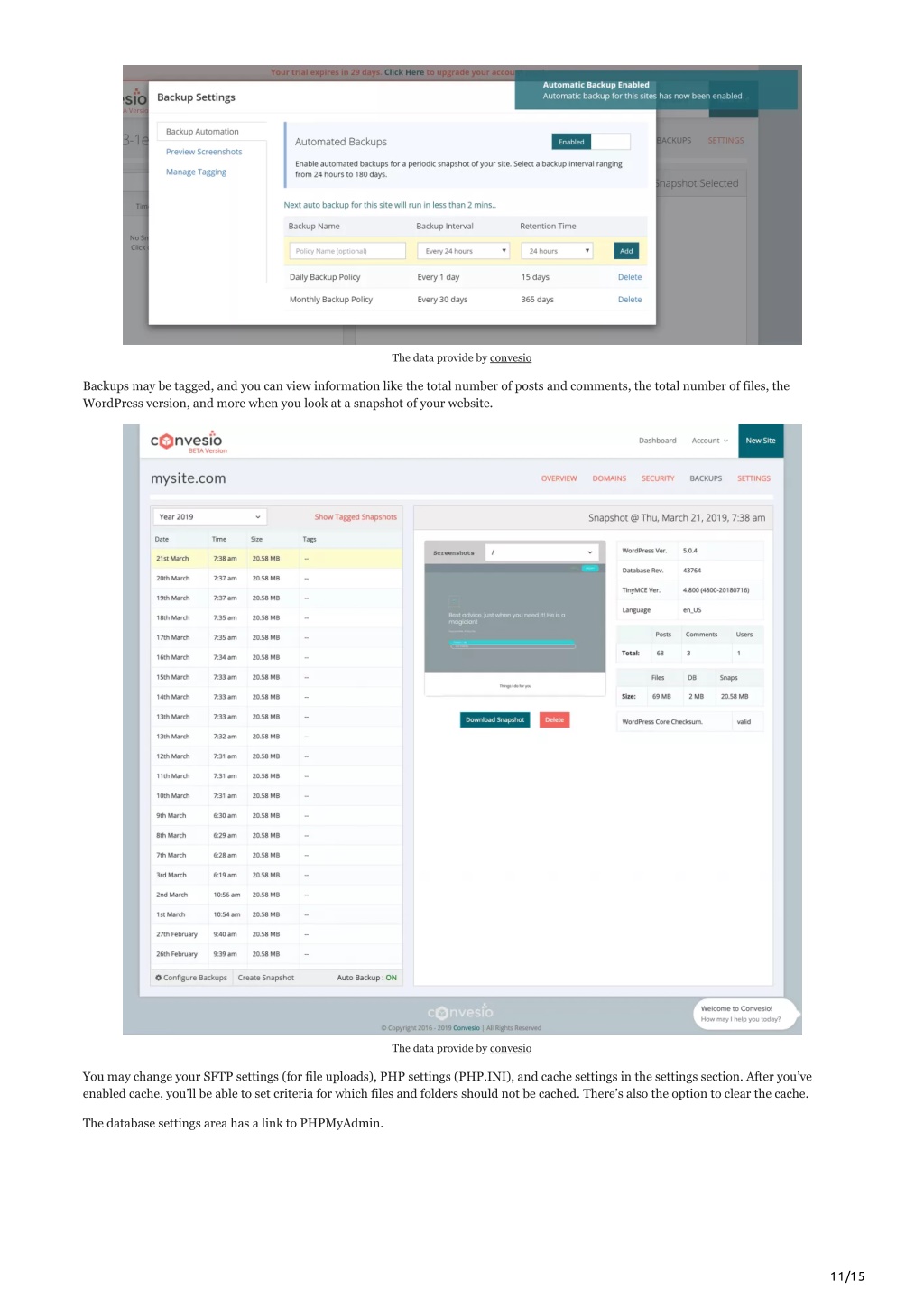Image resolution: width=924 pixels, height=1308 pixels.
Task: Select the 3rd March snapshot row
Action: [x=276, y=876]
